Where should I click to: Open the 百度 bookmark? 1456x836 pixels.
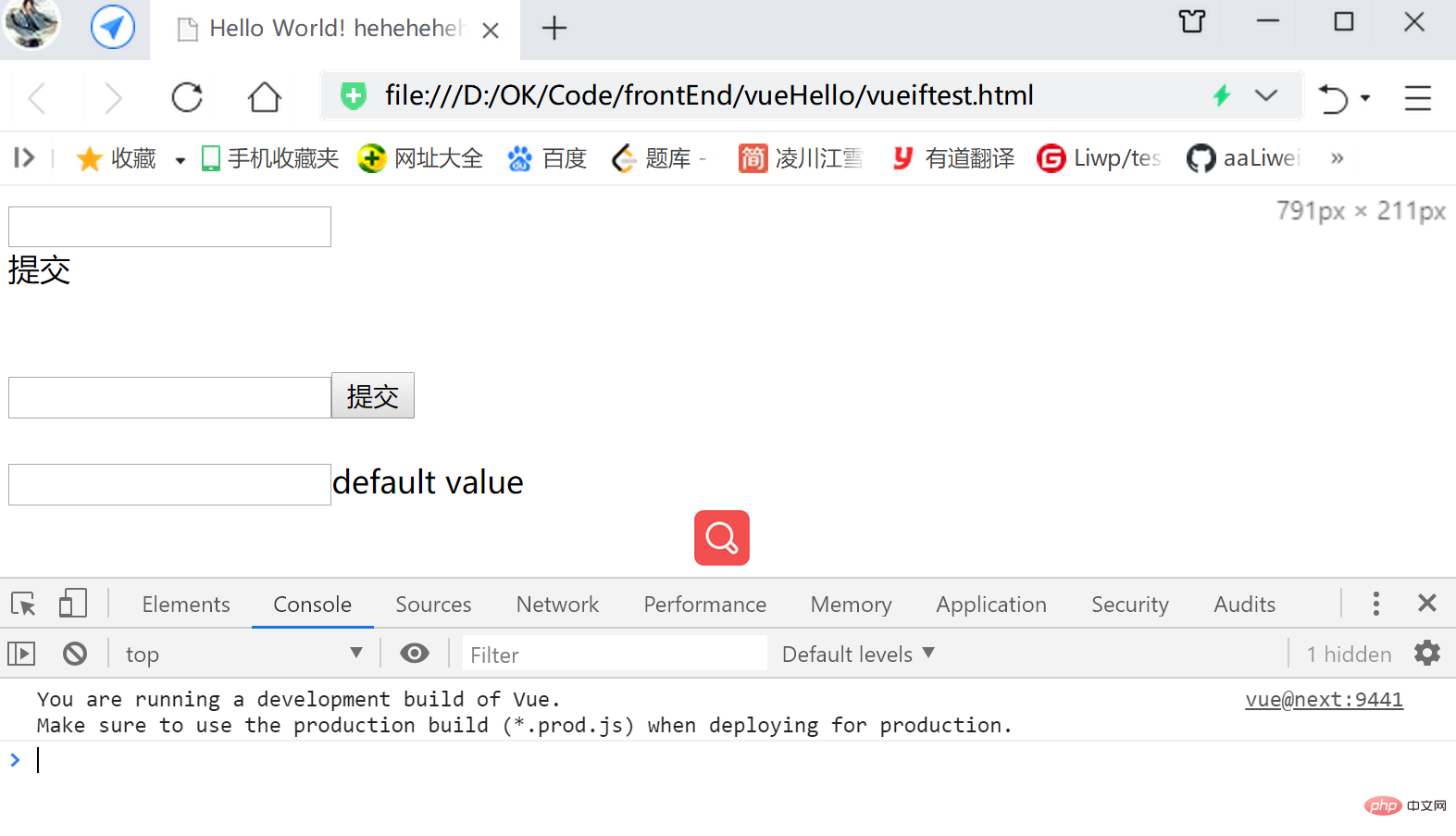(x=547, y=158)
